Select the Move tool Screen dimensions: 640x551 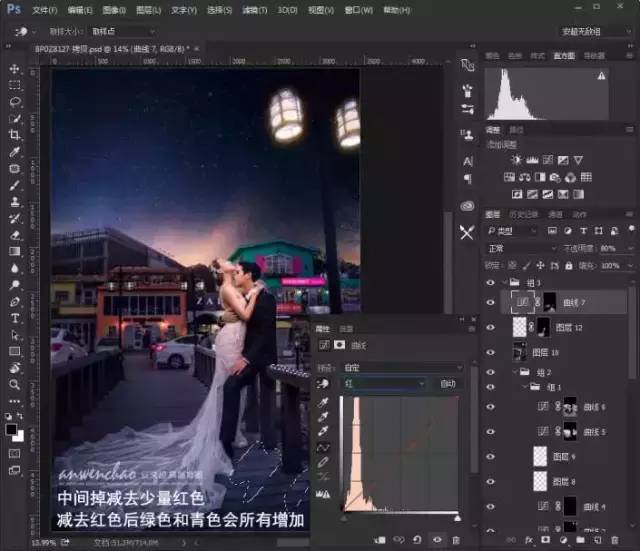15,69
